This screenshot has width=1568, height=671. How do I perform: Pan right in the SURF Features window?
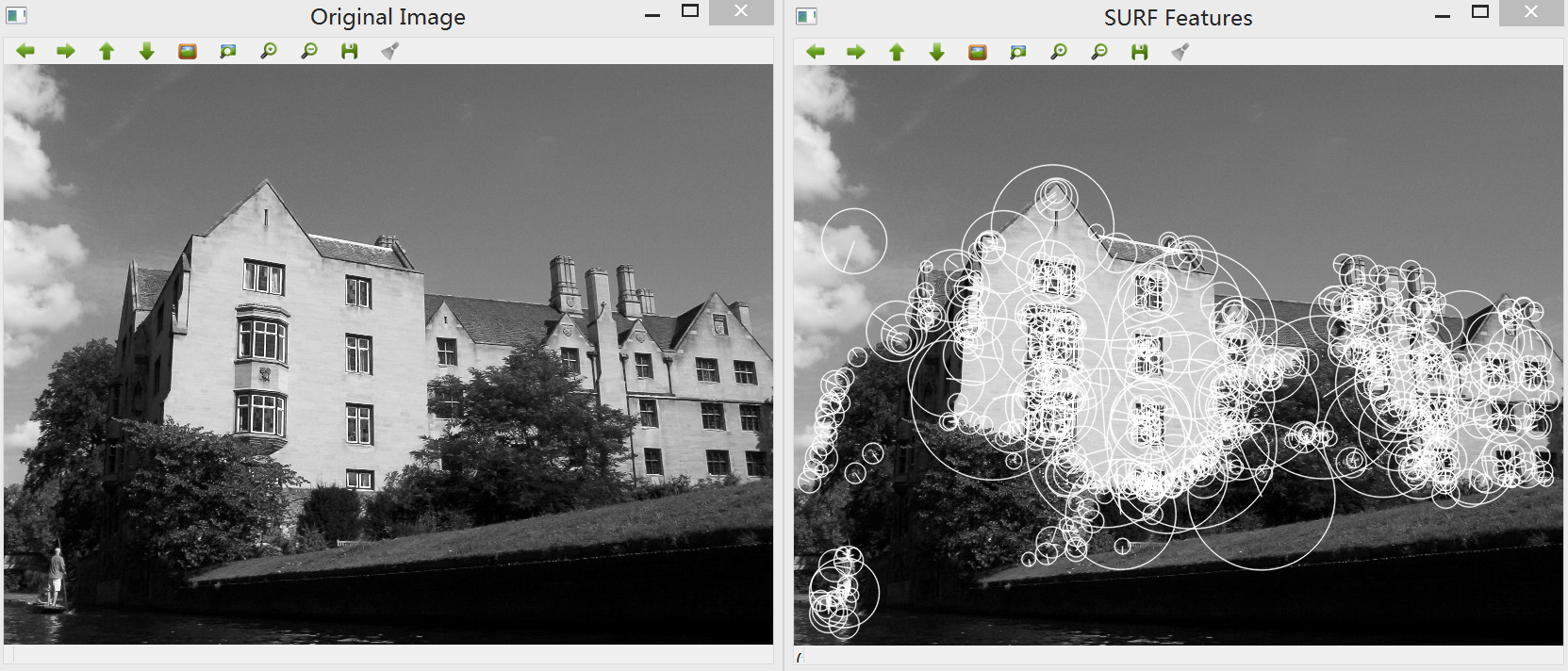coord(855,52)
